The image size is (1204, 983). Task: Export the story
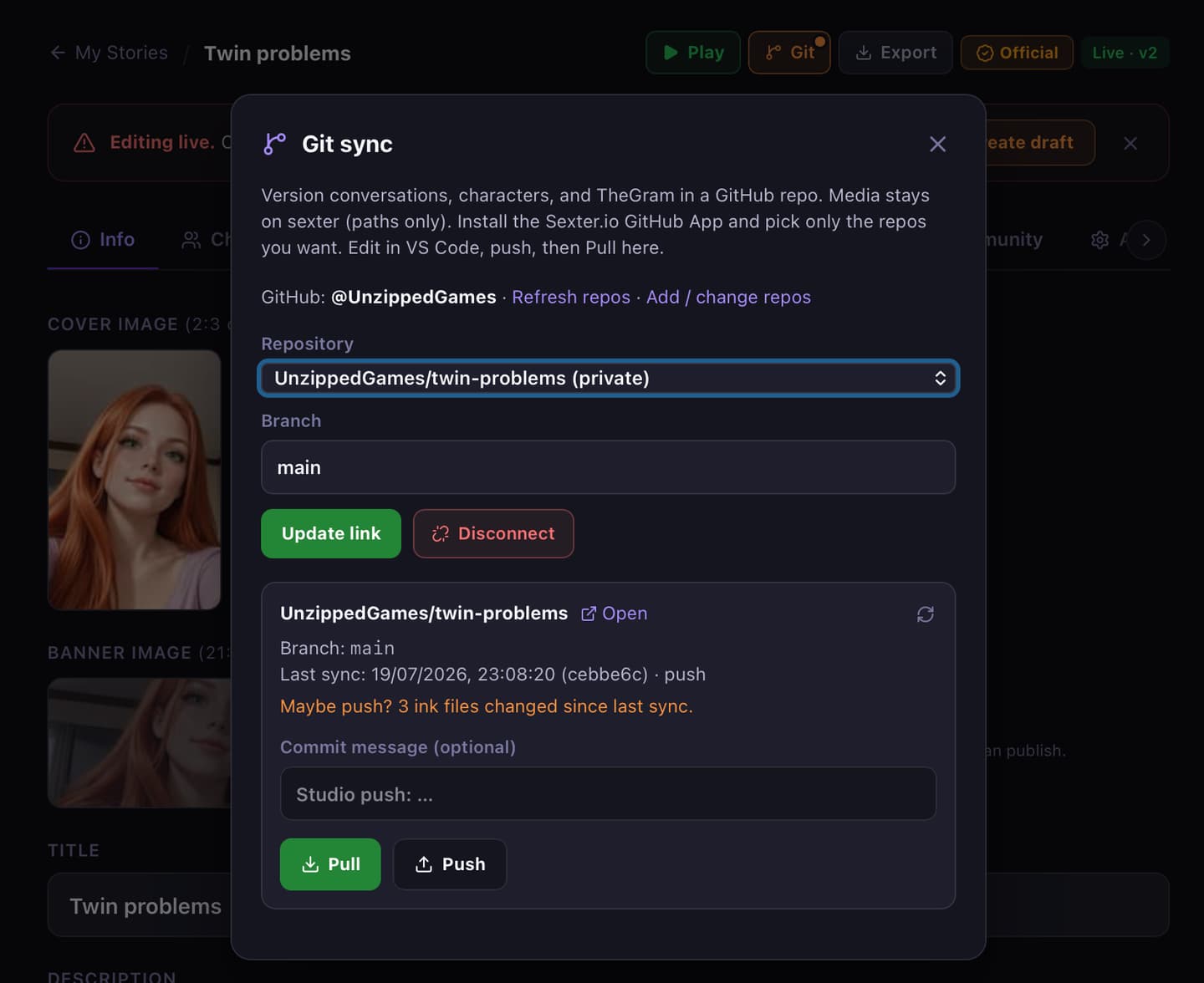[x=895, y=52]
